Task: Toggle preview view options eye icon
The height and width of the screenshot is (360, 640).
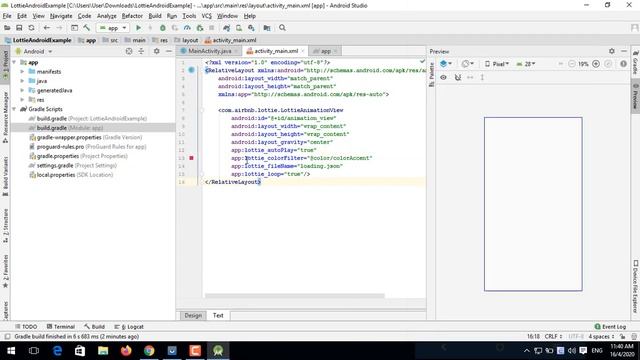Action: pyautogui.click(x=443, y=77)
